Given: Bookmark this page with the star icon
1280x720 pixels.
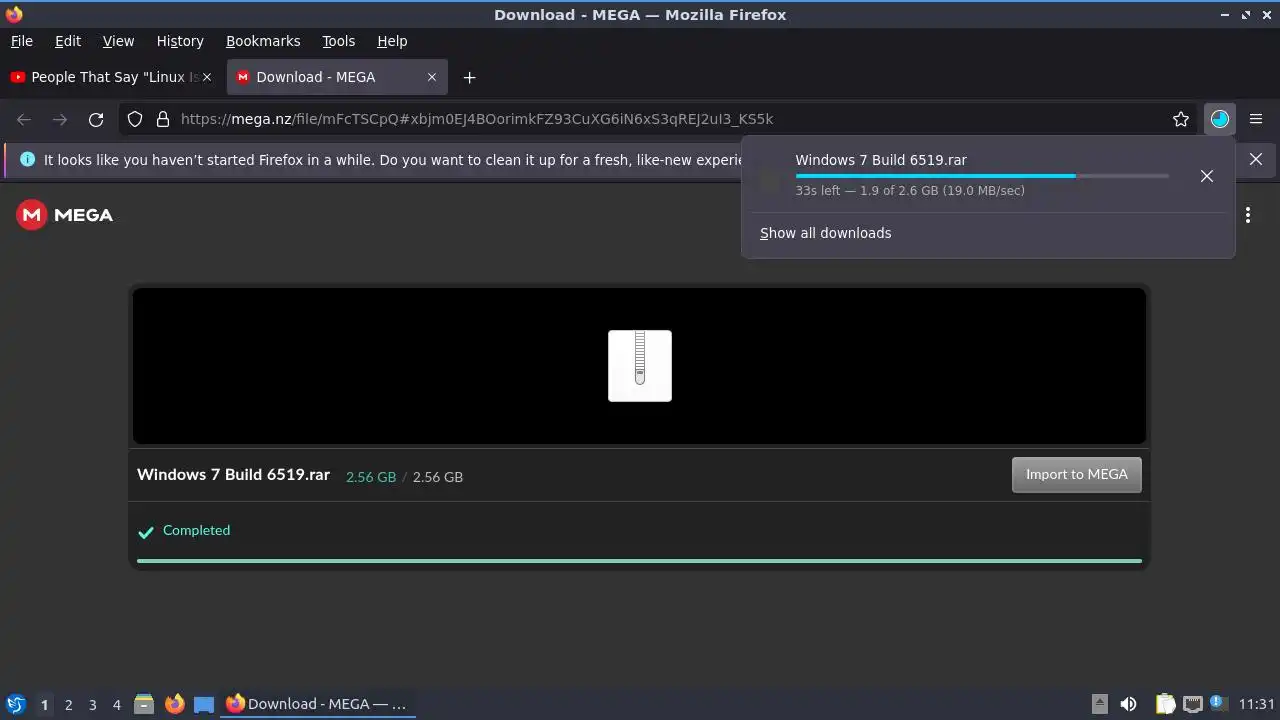Looking at the screenshot, I should [x=1181, y=119].
